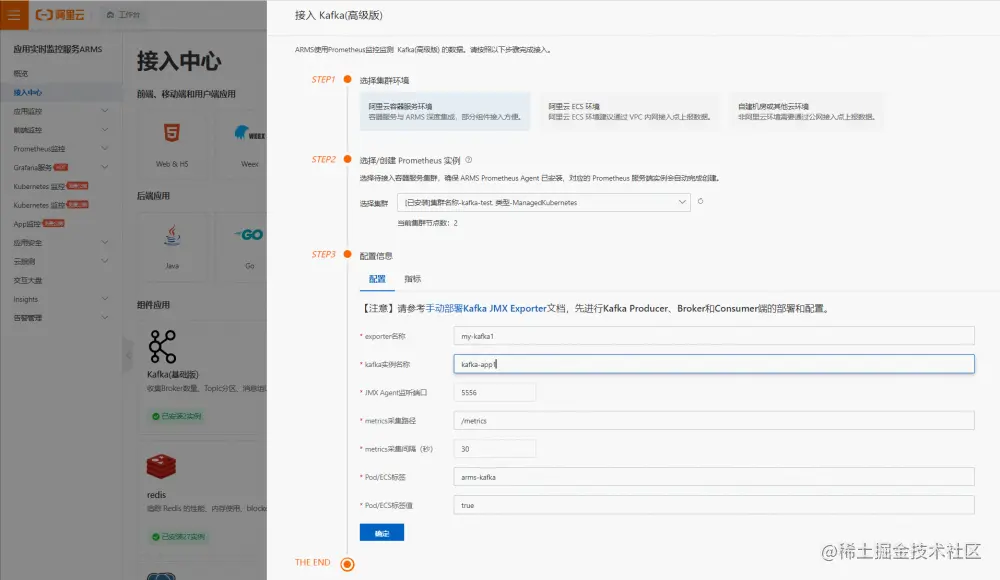Screen dimensions: 1000x580
Task: Open the 选择集群 cluster dropdown
Action: (543, 202)
